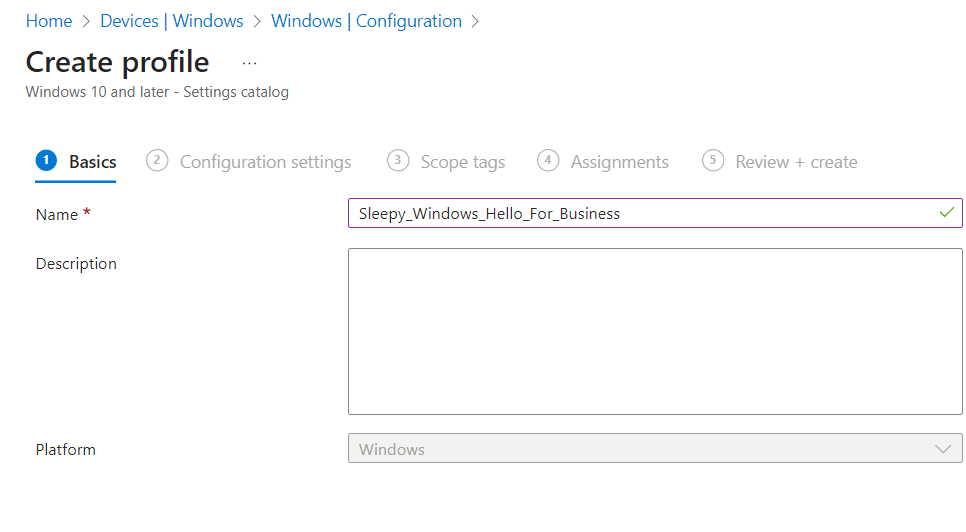Switch to the Basics tab

pos(93,162)
